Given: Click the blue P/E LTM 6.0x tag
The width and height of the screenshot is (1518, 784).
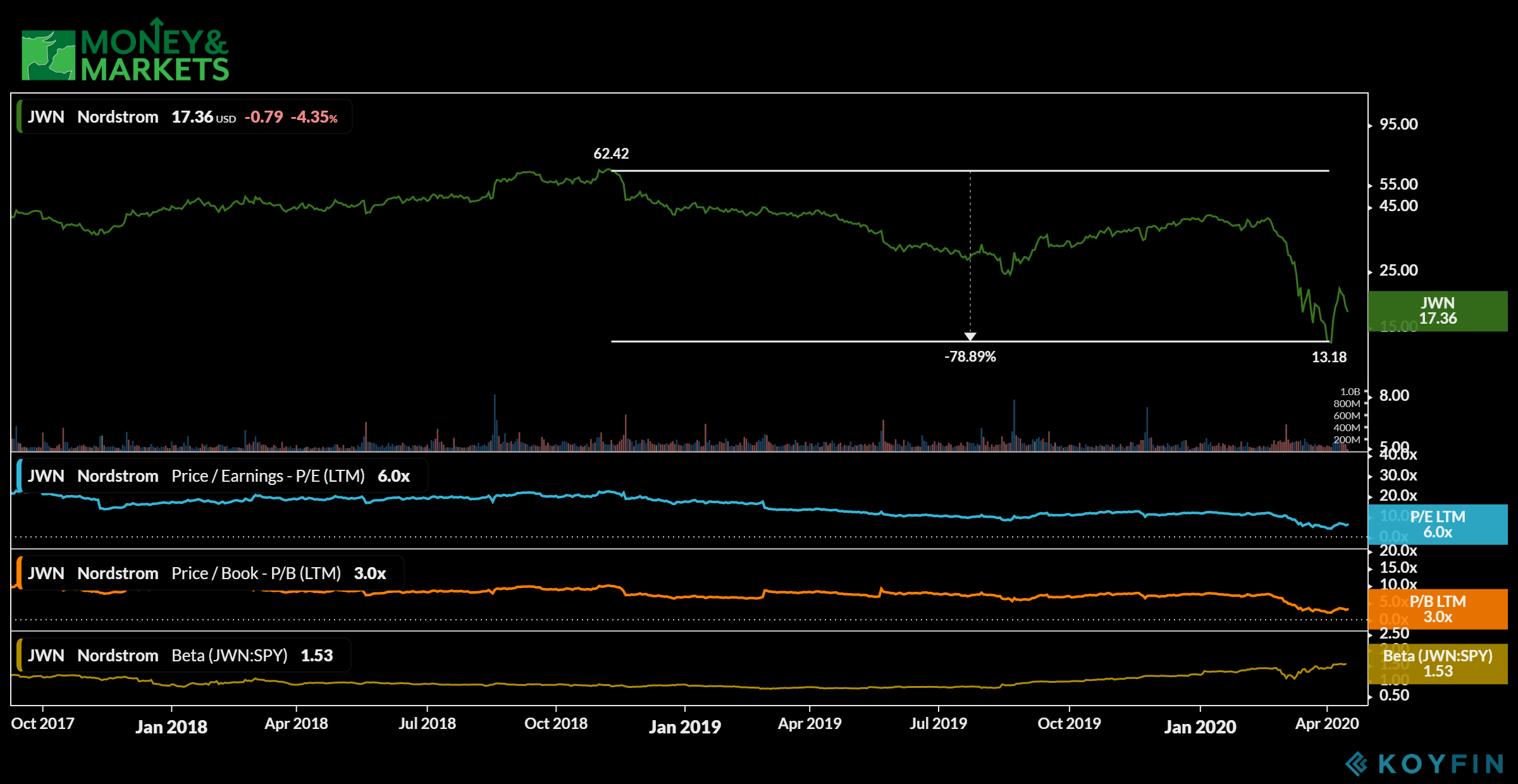Looking at the screenshot, I should [1438, 524].
